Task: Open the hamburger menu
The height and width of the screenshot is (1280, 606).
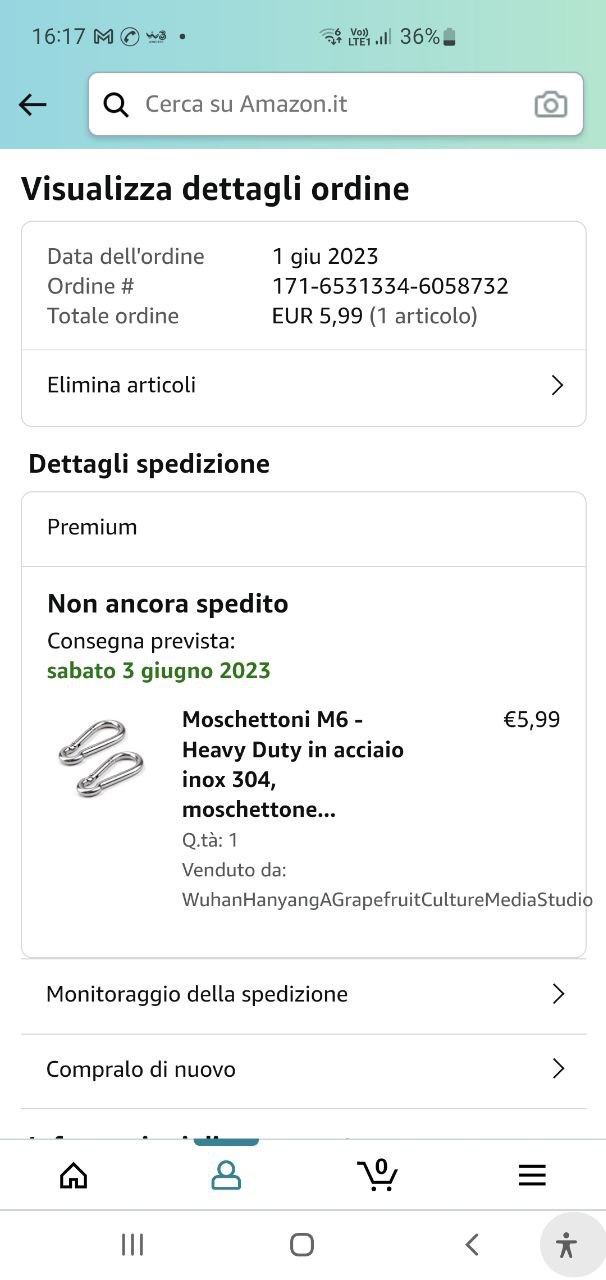Action: 532,1175
